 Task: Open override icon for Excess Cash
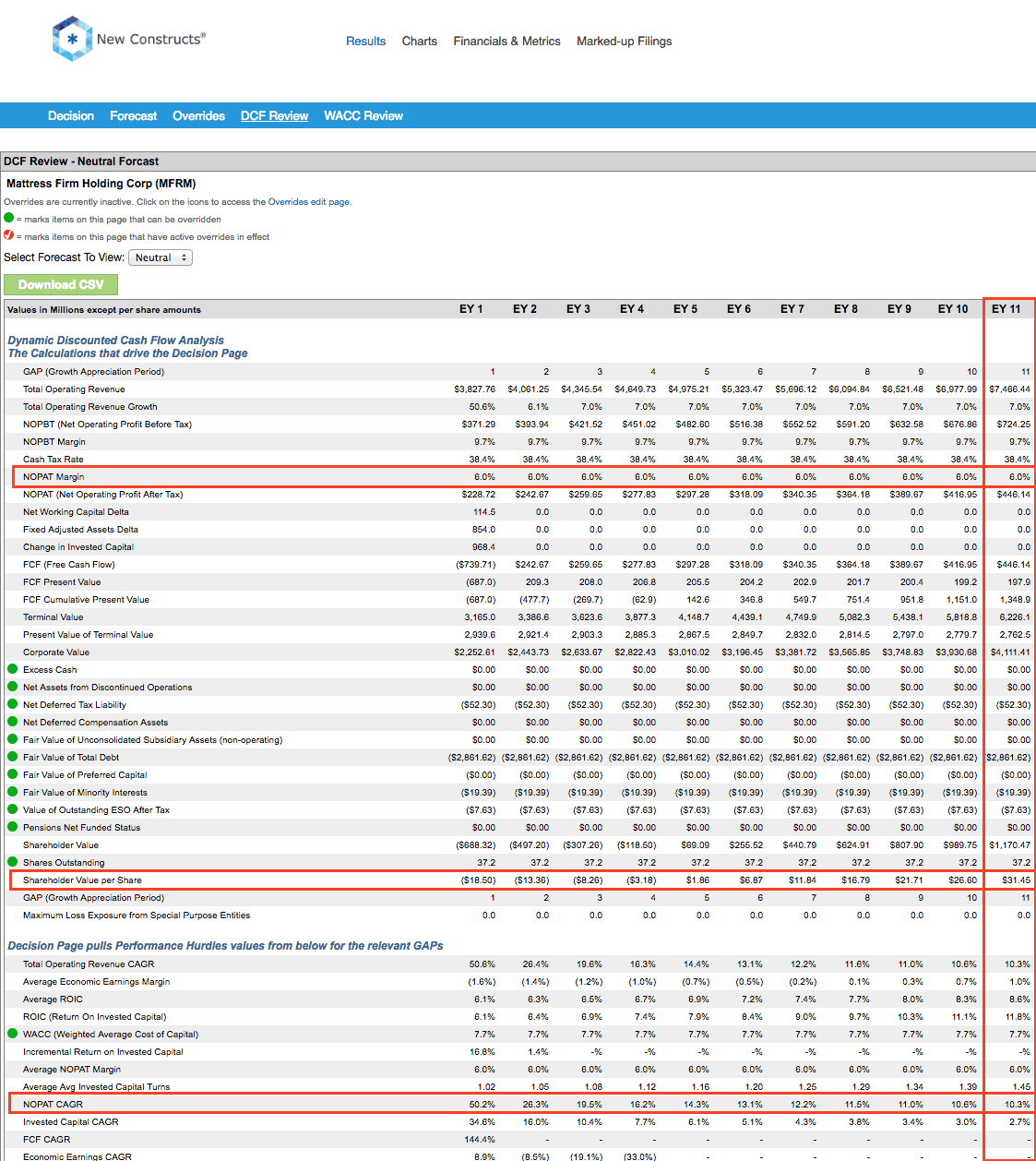[x=13, y=669]
